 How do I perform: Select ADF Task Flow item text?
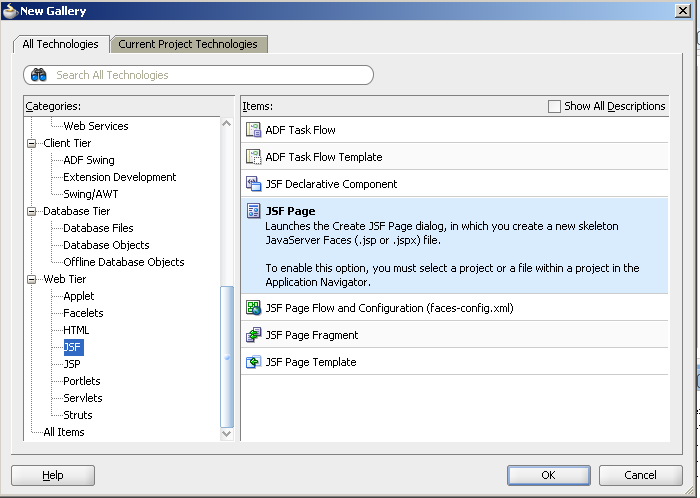coord(300,130)
